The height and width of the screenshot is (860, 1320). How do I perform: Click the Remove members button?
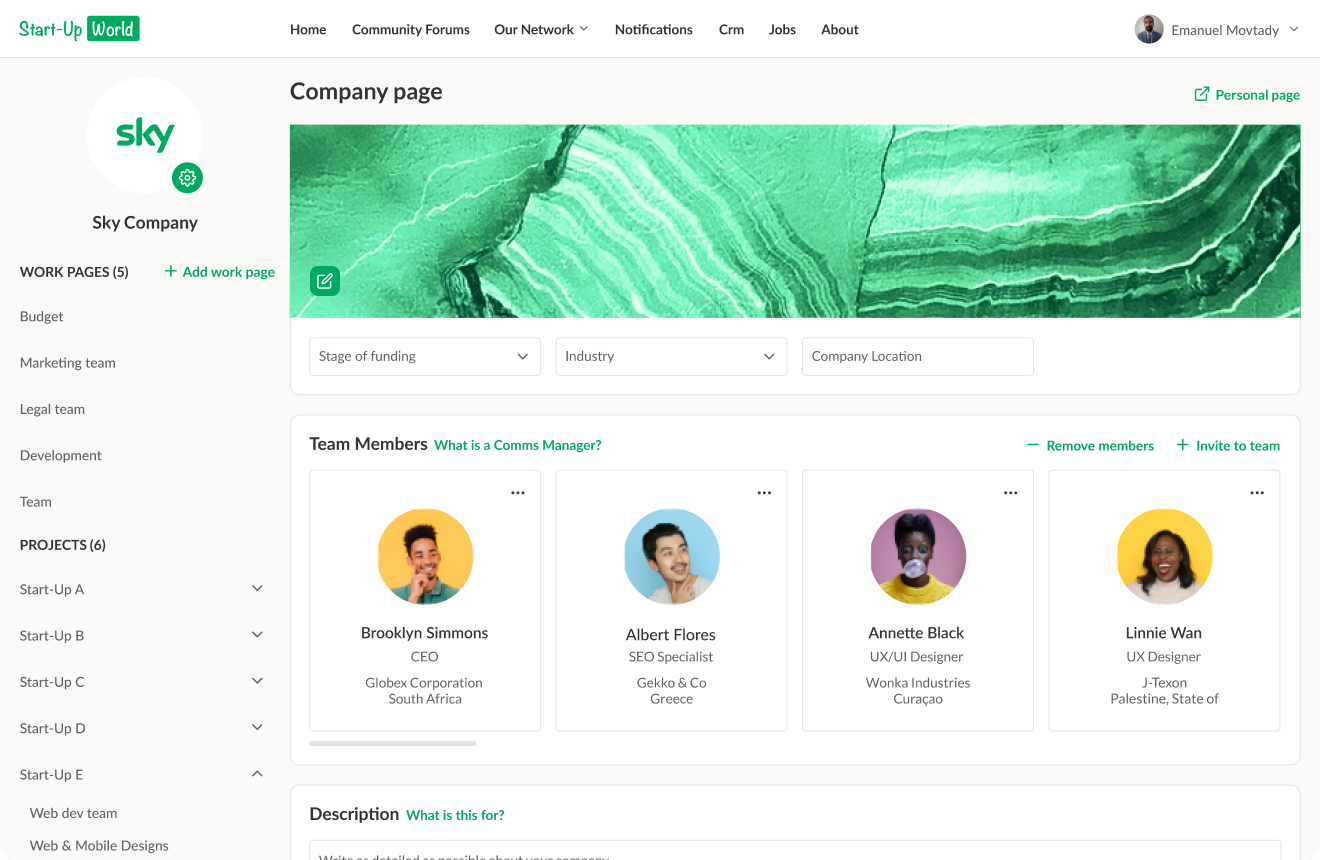pos(1090,446)
